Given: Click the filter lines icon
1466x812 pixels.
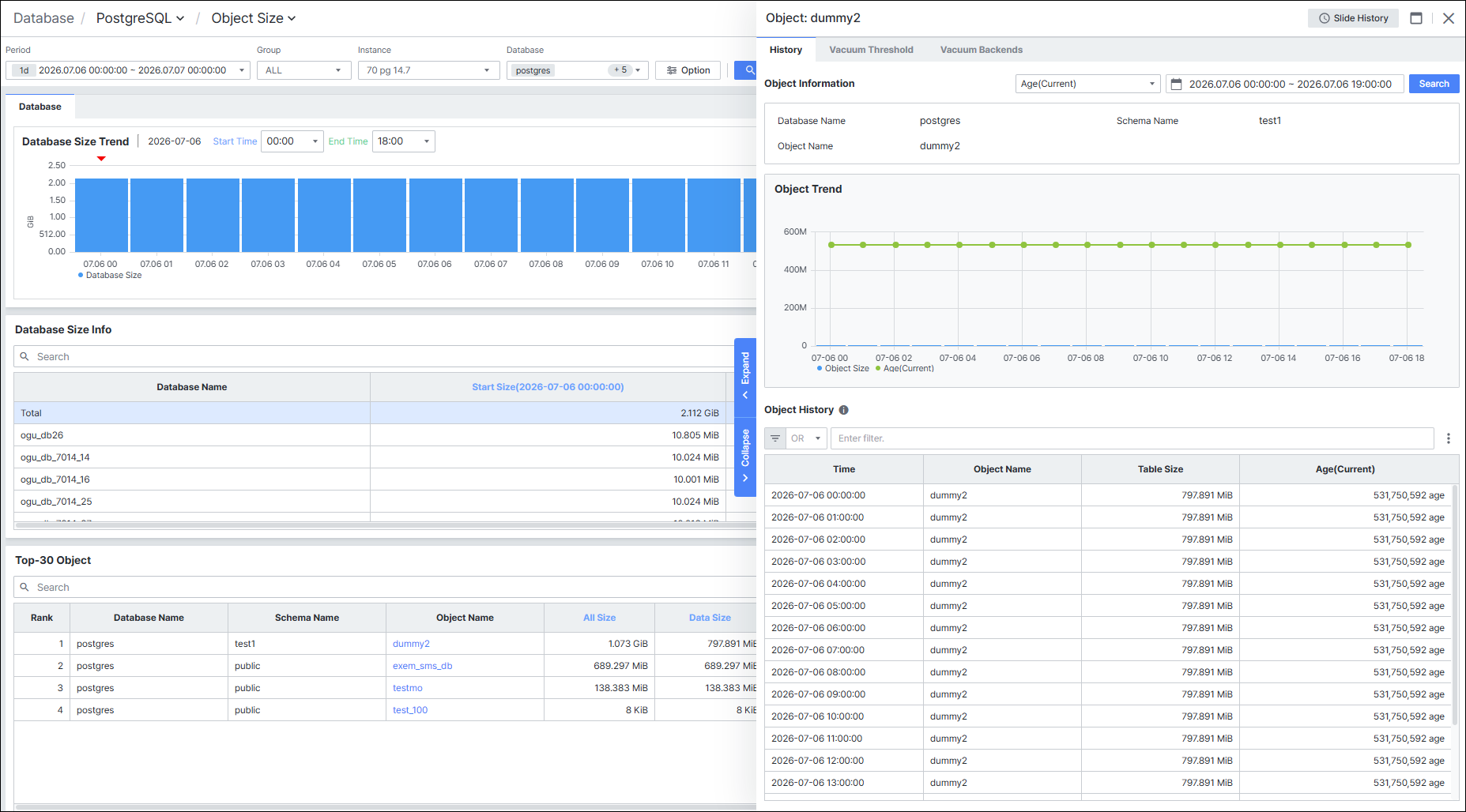Looking at the screenshot, I should 775,438.
